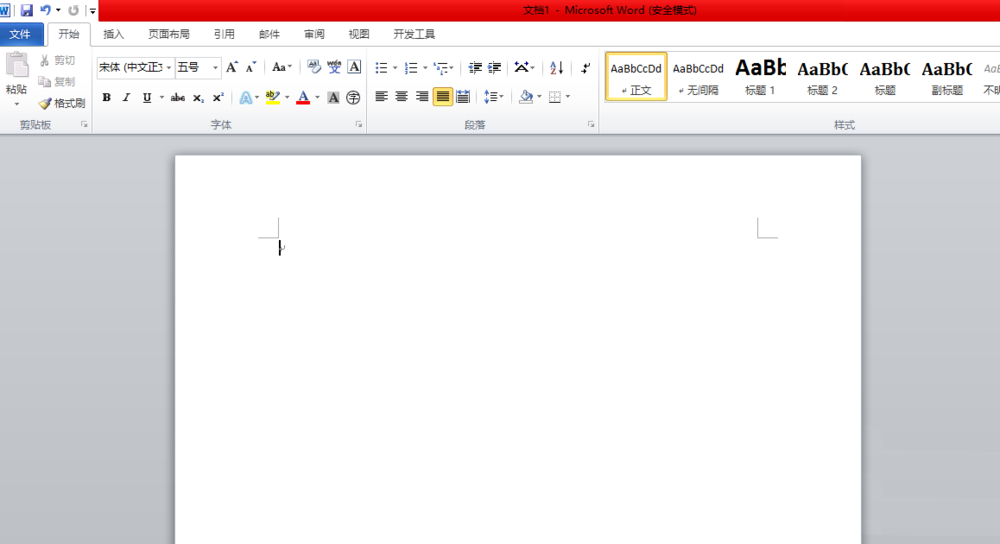Switch to the 引用 (References) tab
1000x544 pixels.
click(224, 34)
